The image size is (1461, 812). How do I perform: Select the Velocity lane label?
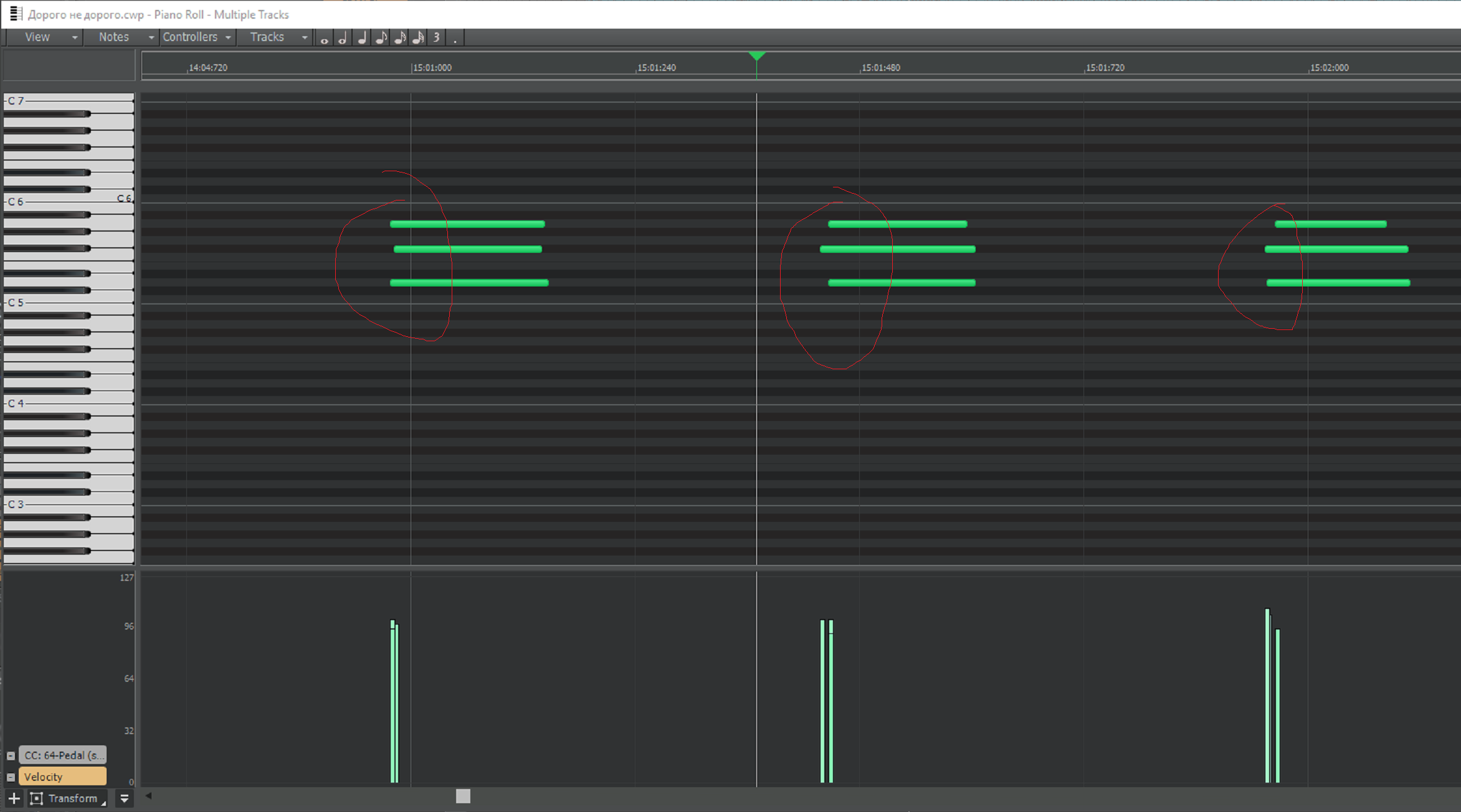pos(62,777)
